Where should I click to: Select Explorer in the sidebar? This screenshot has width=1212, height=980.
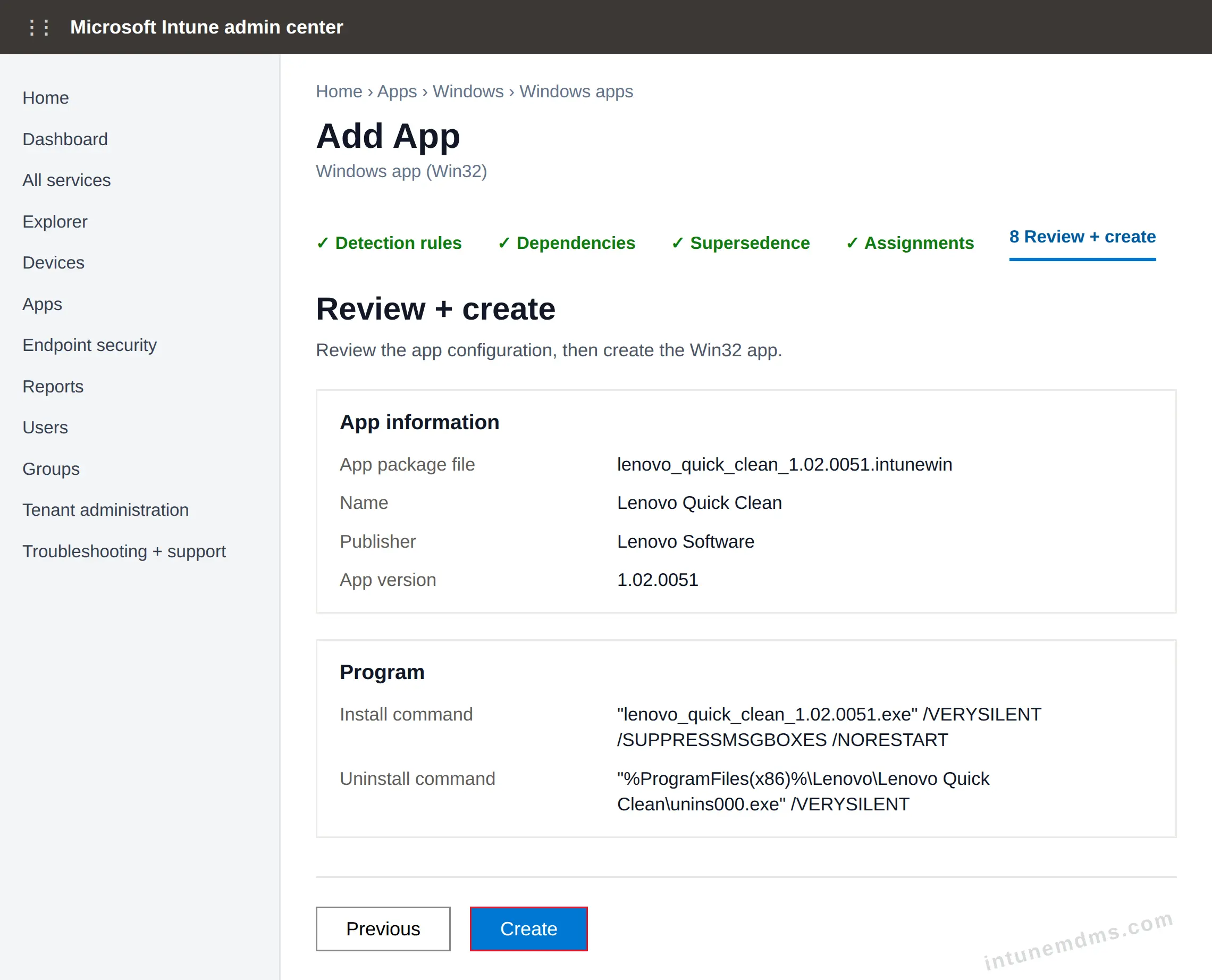pyautogui.click(x=55, y=221)
